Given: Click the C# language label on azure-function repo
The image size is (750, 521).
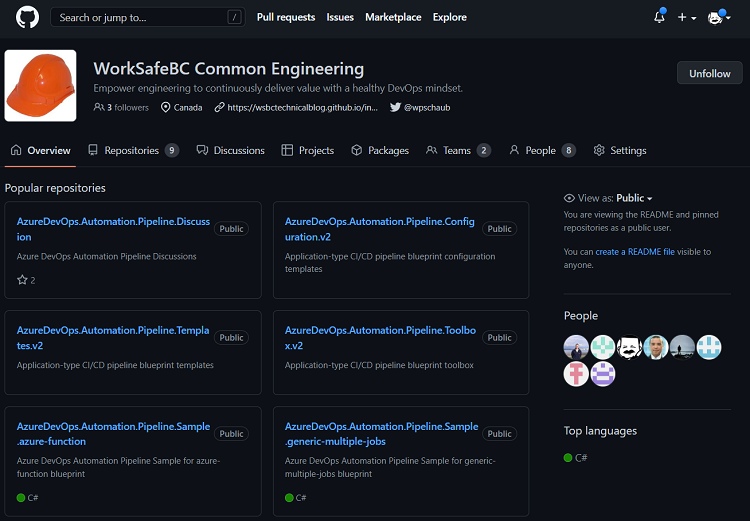Looking at the screenshot, I should [27, 498].
